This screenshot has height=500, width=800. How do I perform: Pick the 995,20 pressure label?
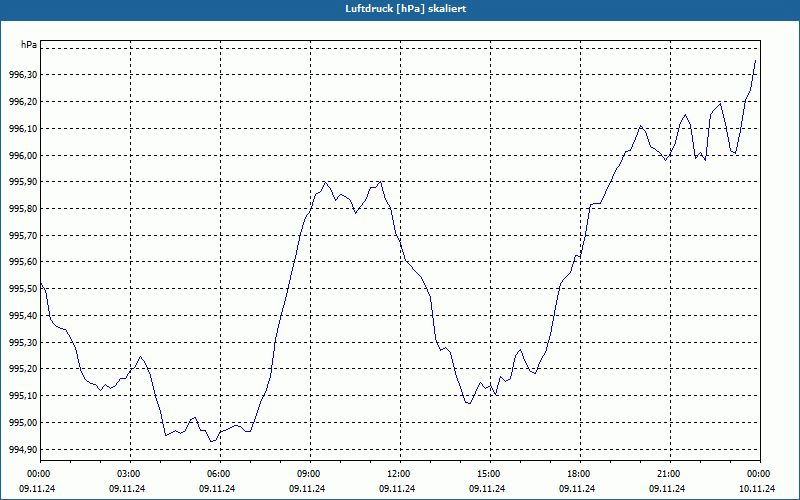23,369
